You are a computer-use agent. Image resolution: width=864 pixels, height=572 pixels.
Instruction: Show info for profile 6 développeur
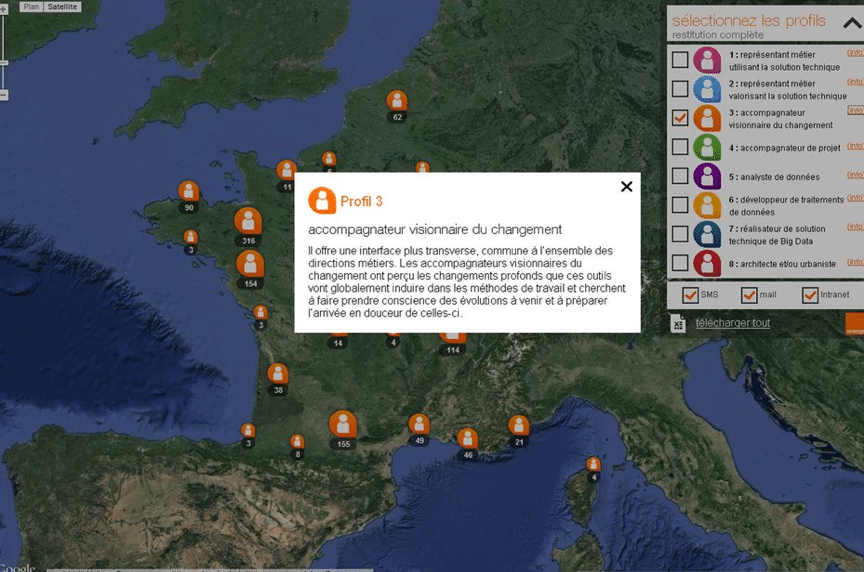855,198
